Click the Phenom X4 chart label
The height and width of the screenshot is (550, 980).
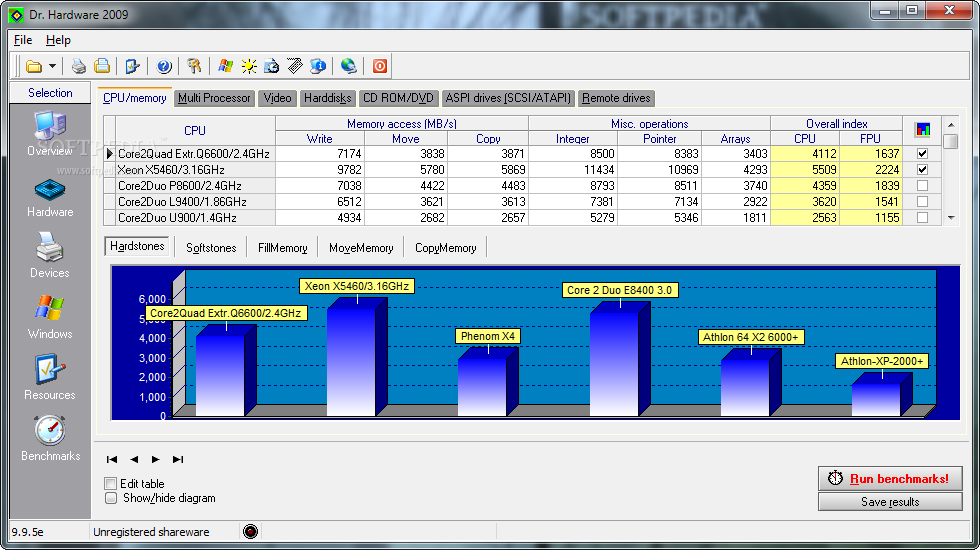pos(488,336)
